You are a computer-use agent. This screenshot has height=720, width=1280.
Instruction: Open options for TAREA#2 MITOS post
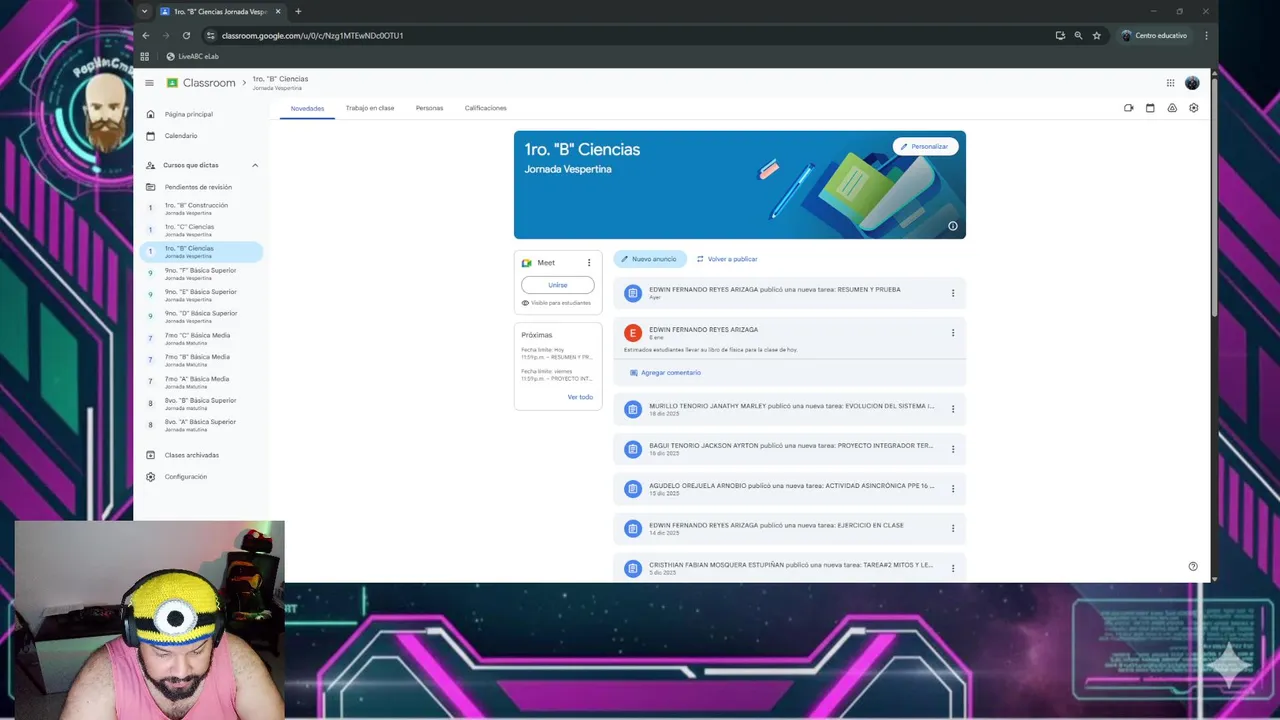point(953,568)
